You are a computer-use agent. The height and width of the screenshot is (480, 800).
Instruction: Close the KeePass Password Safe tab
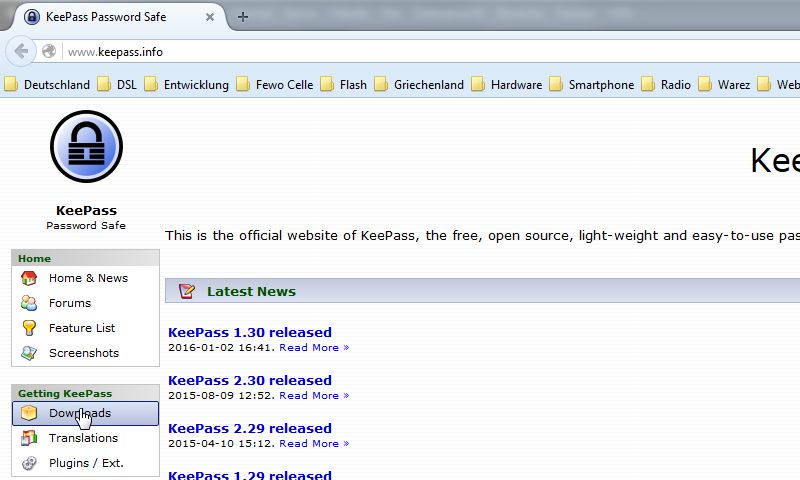[x=210, y=17]
